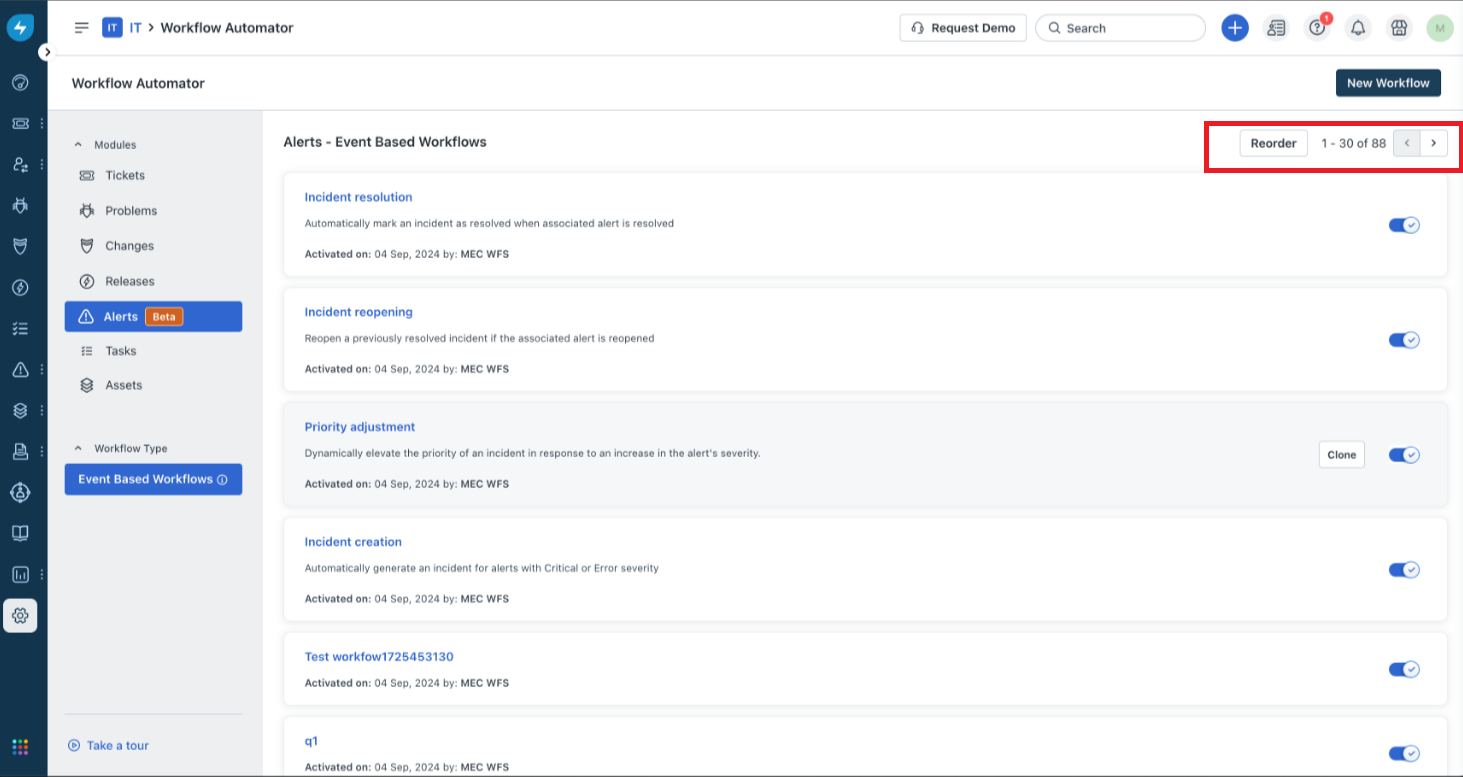The width and height of the screenshot is (1463, 777).
Task: Open the Test workfow1725453130 link
Action: [x=379, y=657]
